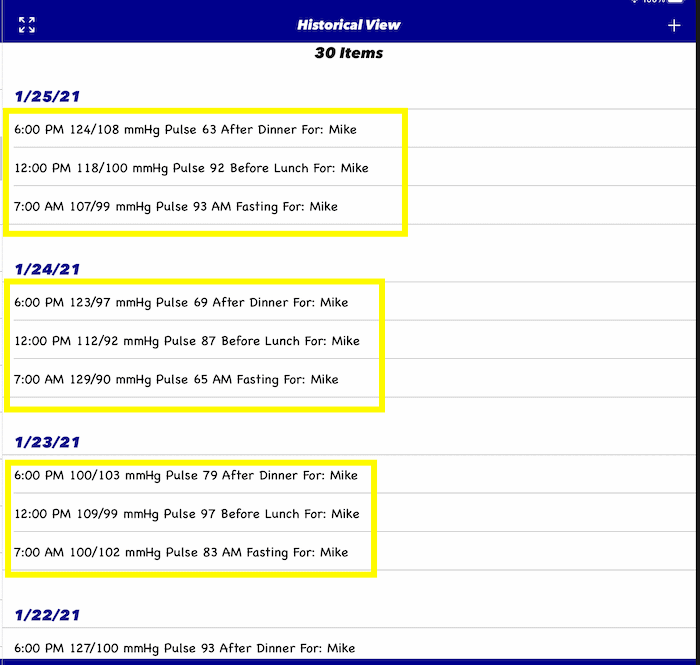The image size is (700, 665).
Task: Click the Historical View title
Action: 348,25
